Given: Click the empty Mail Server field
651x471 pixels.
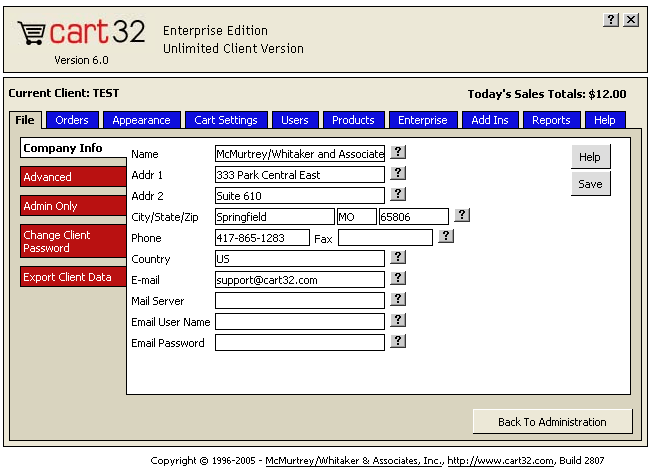Looking at the screenshot, I should click(x=300, y=301).
